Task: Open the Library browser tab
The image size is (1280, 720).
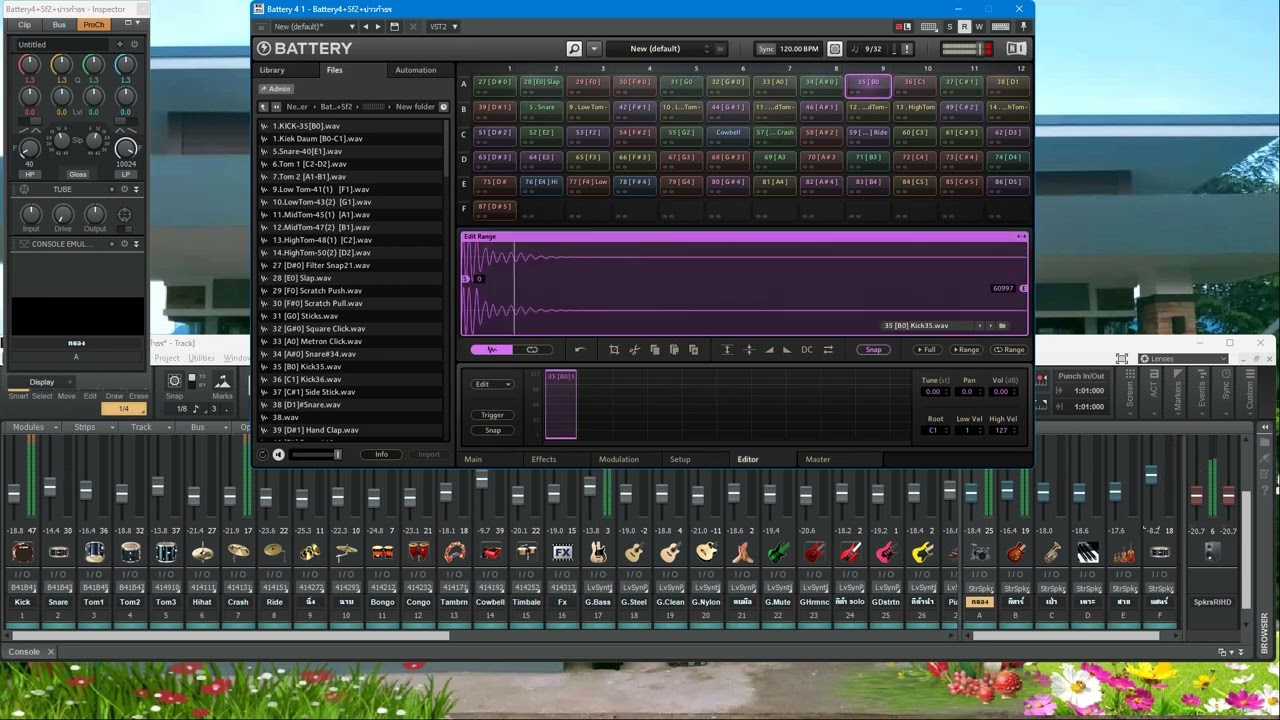Action: point(272,70)
